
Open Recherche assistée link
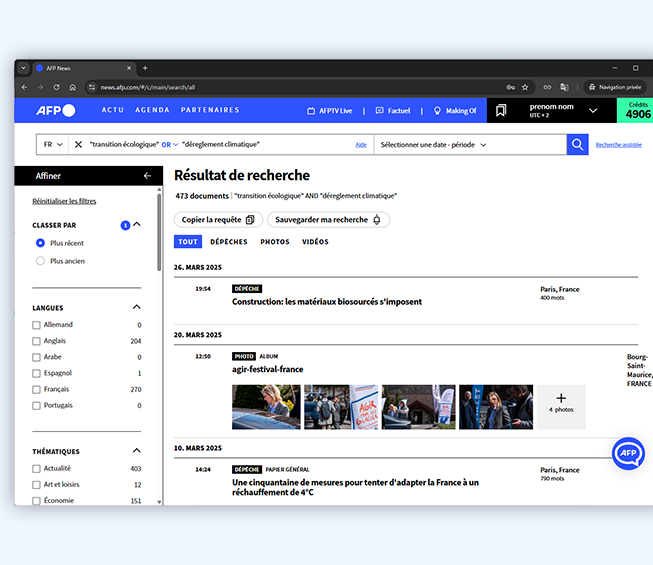618,145
